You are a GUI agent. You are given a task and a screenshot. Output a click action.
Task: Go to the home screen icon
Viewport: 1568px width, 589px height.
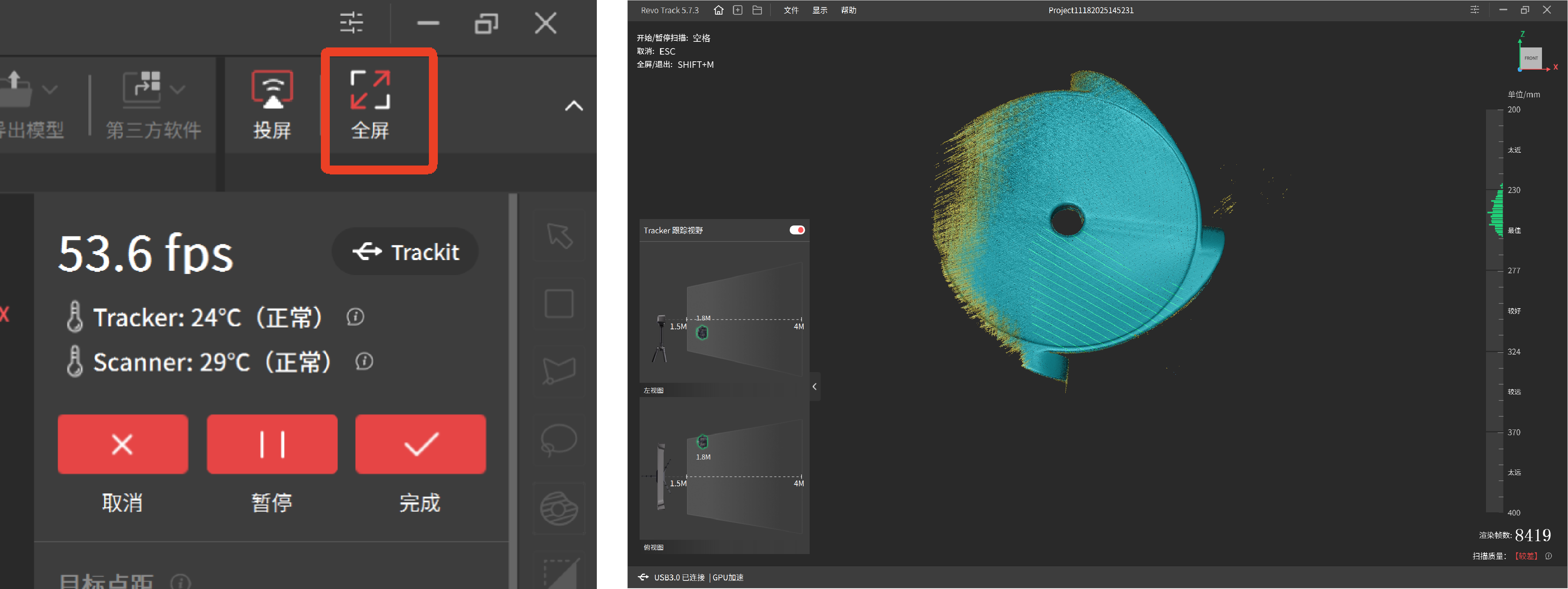(718, 10)
